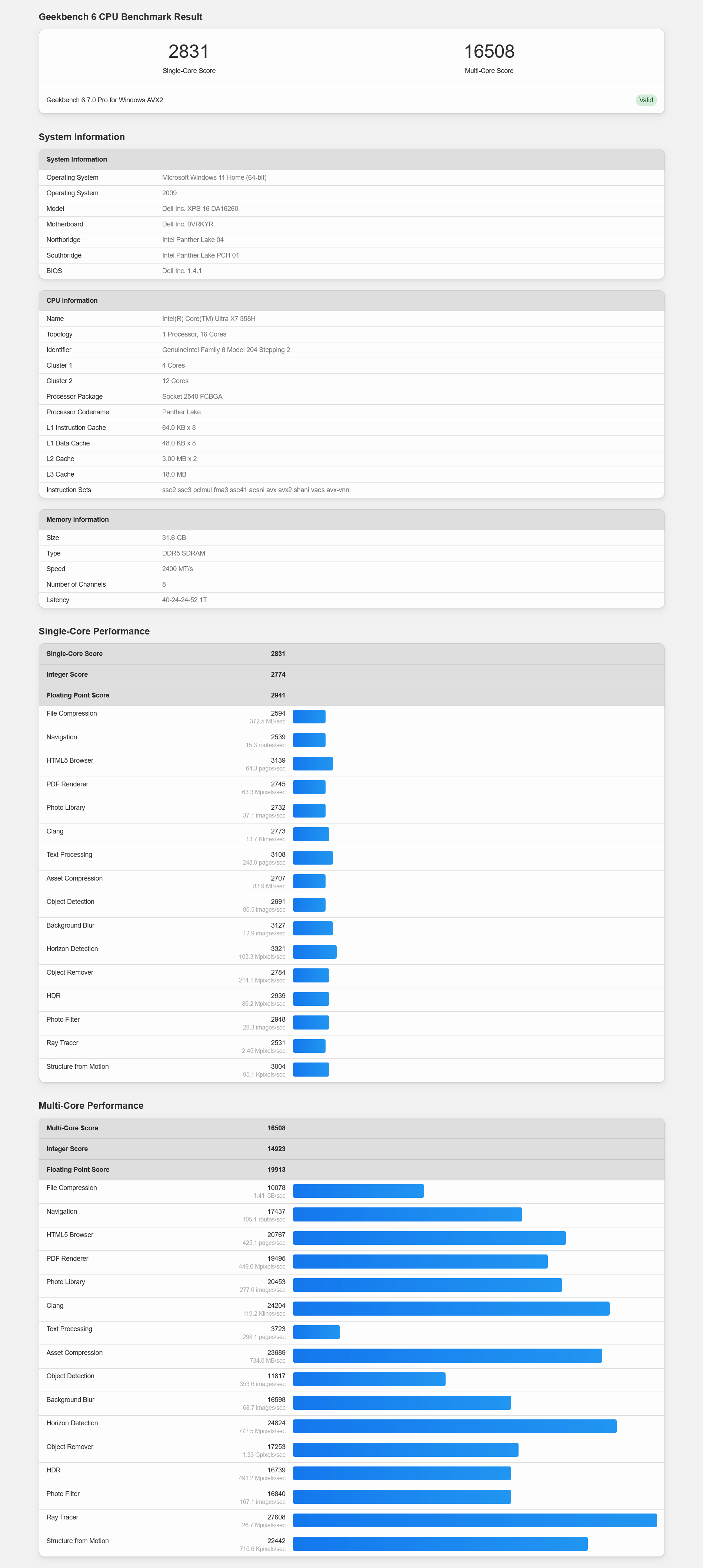Click the 2831 Single-Core Score number
703x1568 pixels.
coord(189,52)
